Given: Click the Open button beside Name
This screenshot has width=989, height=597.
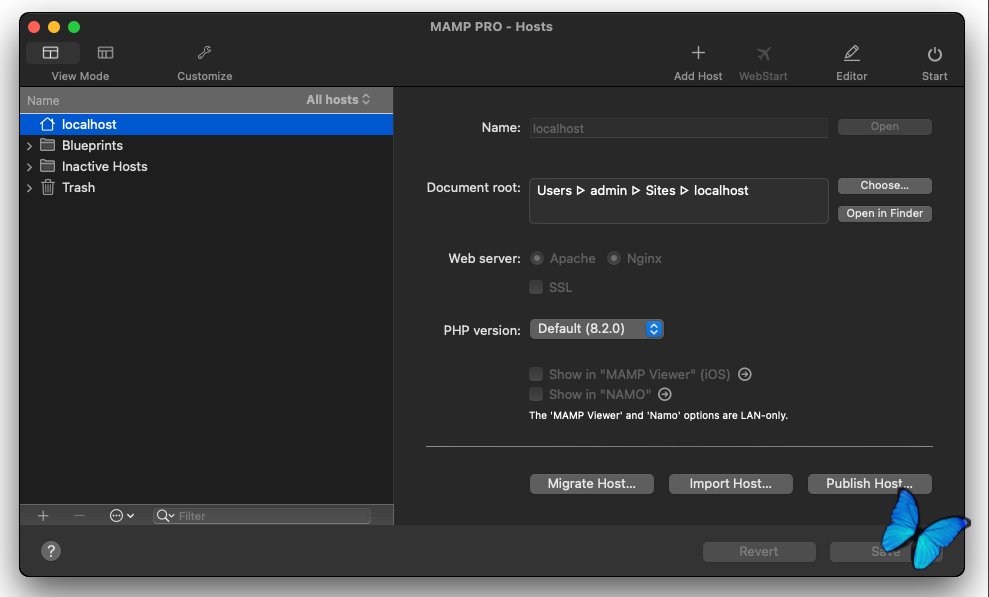Looking at the screenshot, I should point(884,127).
